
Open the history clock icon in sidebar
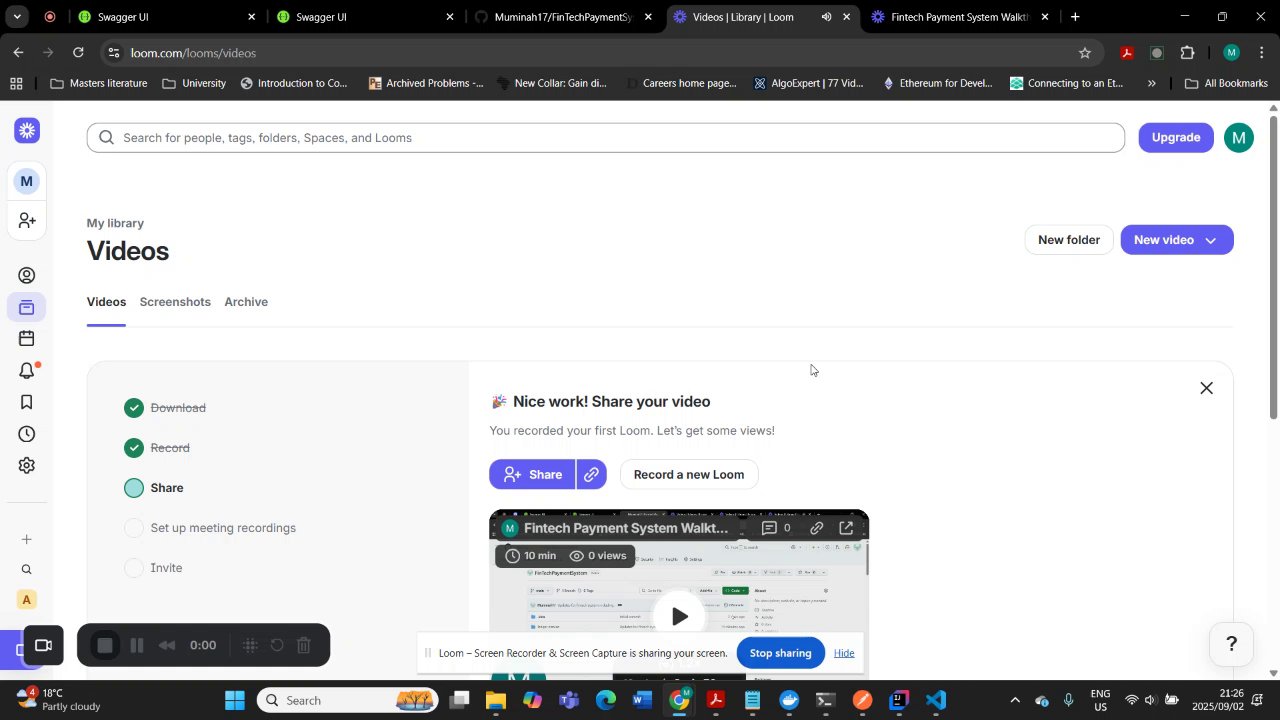tap(27, 434)
